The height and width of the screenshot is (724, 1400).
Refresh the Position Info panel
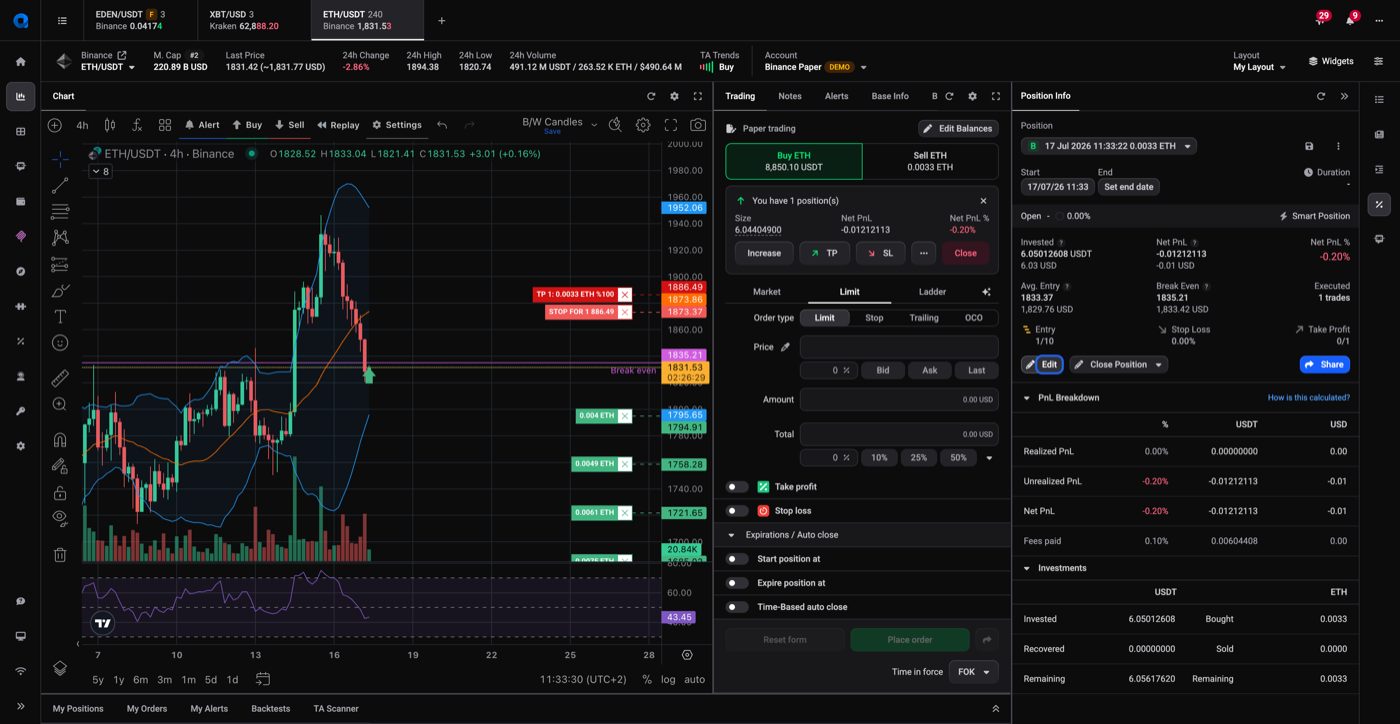(1321, 96)
